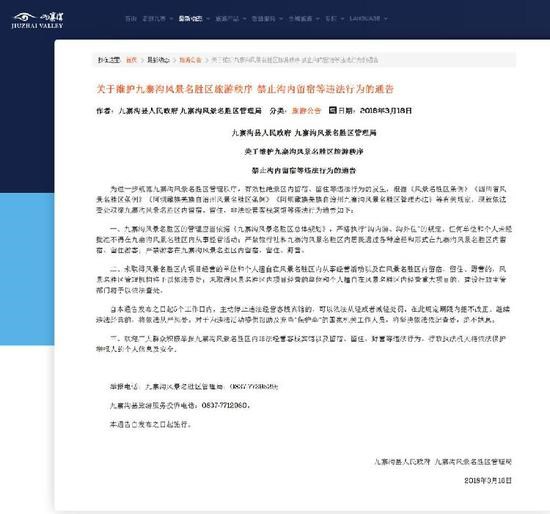This screenshot has width=550, height=514.
Task: Open 旅游公告 in the breadcrumb trail
Action: click(190, 60)
